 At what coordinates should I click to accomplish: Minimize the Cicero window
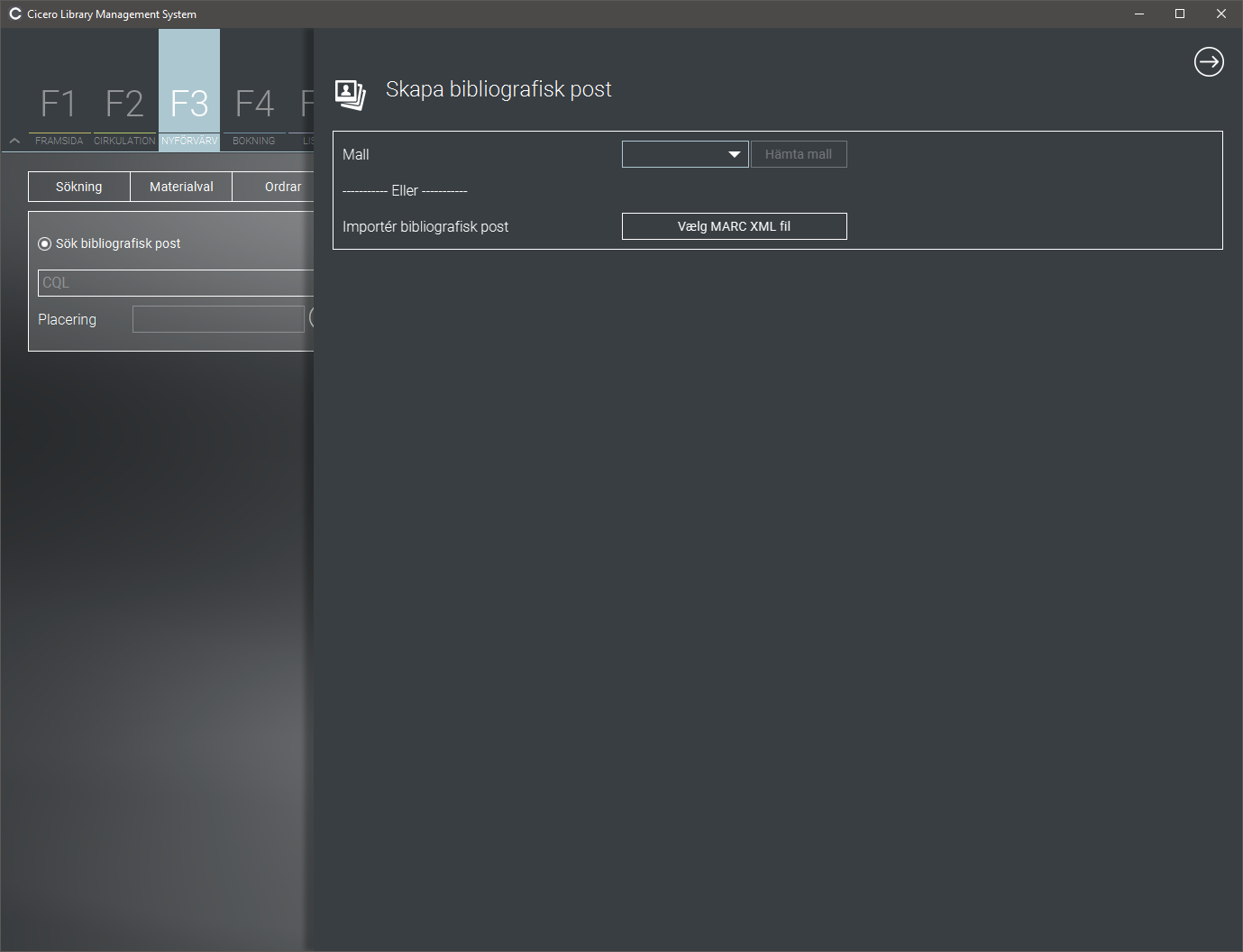(1139, 14)
